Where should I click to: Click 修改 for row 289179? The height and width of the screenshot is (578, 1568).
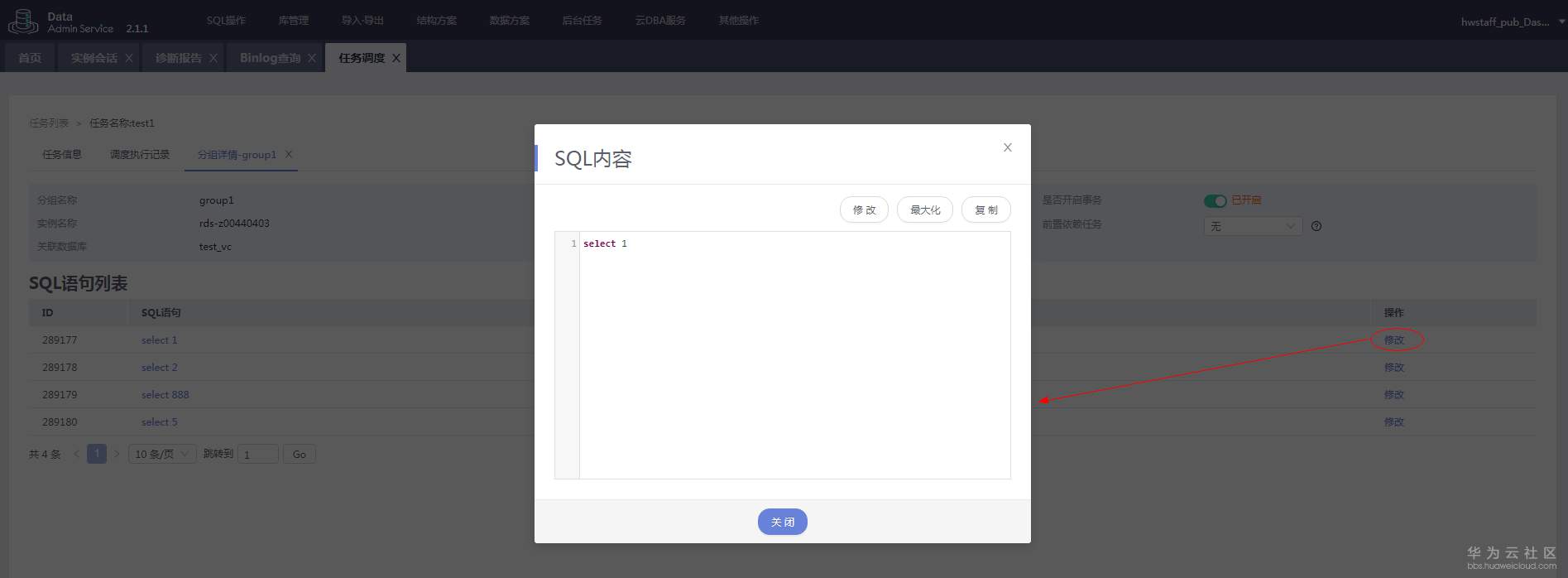(x=1394, y=395)
